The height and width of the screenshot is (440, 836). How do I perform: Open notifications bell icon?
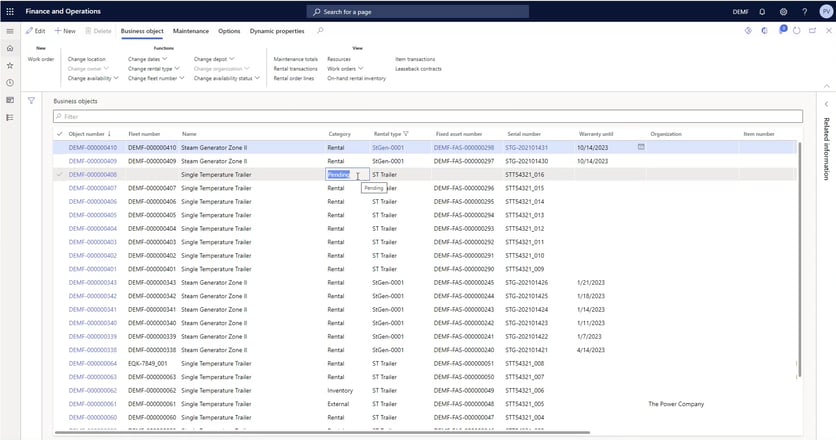[762, 11]
